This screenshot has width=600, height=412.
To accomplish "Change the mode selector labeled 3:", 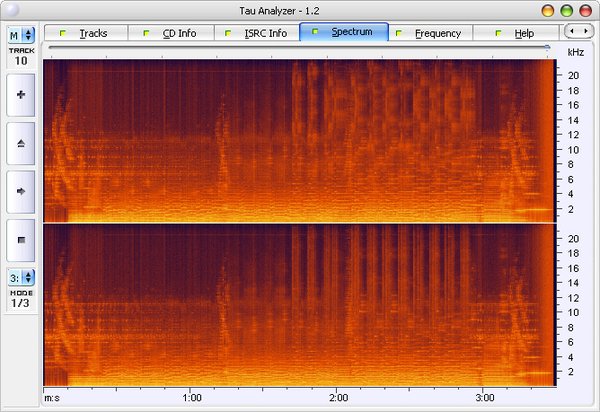I will (x=21, y=277).
